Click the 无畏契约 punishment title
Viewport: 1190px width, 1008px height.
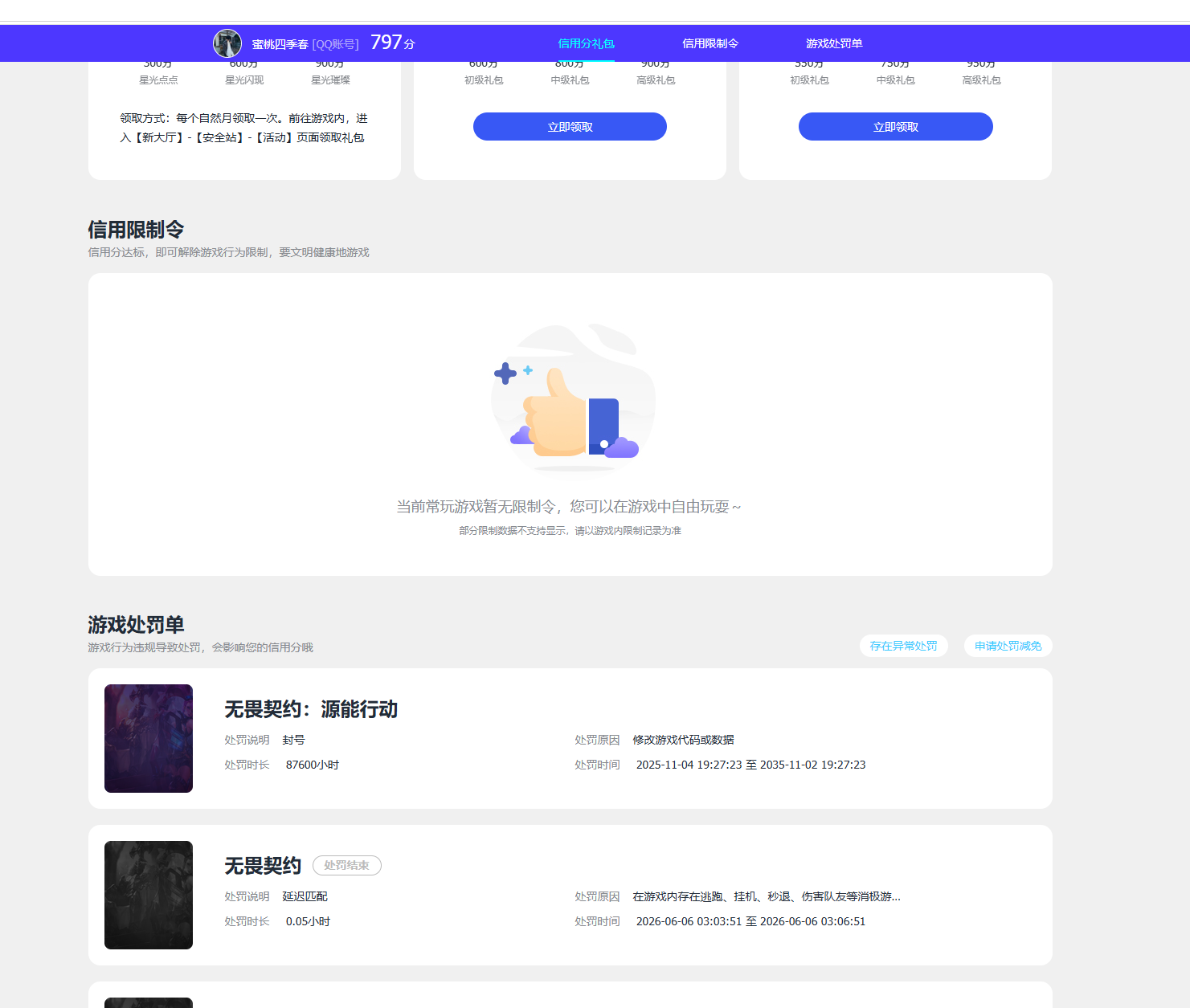point(263,866)
